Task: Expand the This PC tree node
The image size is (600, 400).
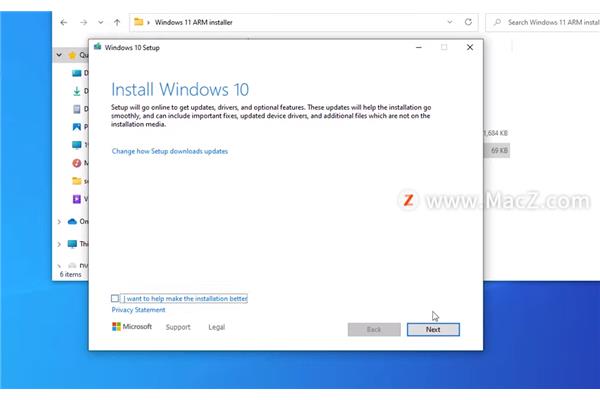Action: click(59, 244)
